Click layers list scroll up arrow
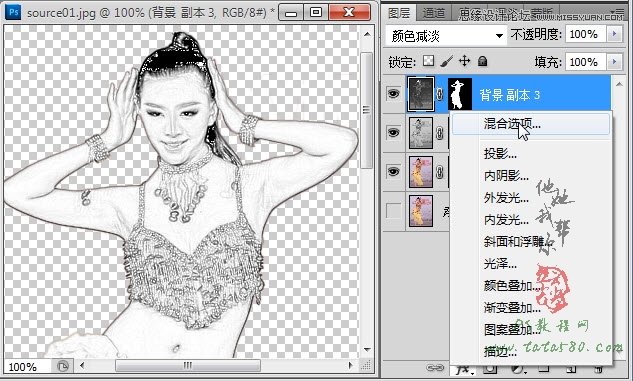633x381 pixels. coord(619,84)
